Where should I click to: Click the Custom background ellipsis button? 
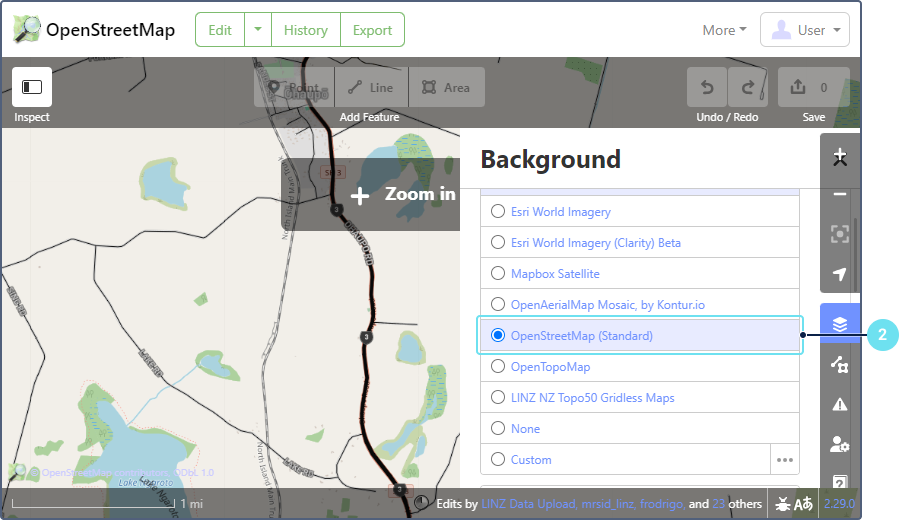(x=785, y=460)
